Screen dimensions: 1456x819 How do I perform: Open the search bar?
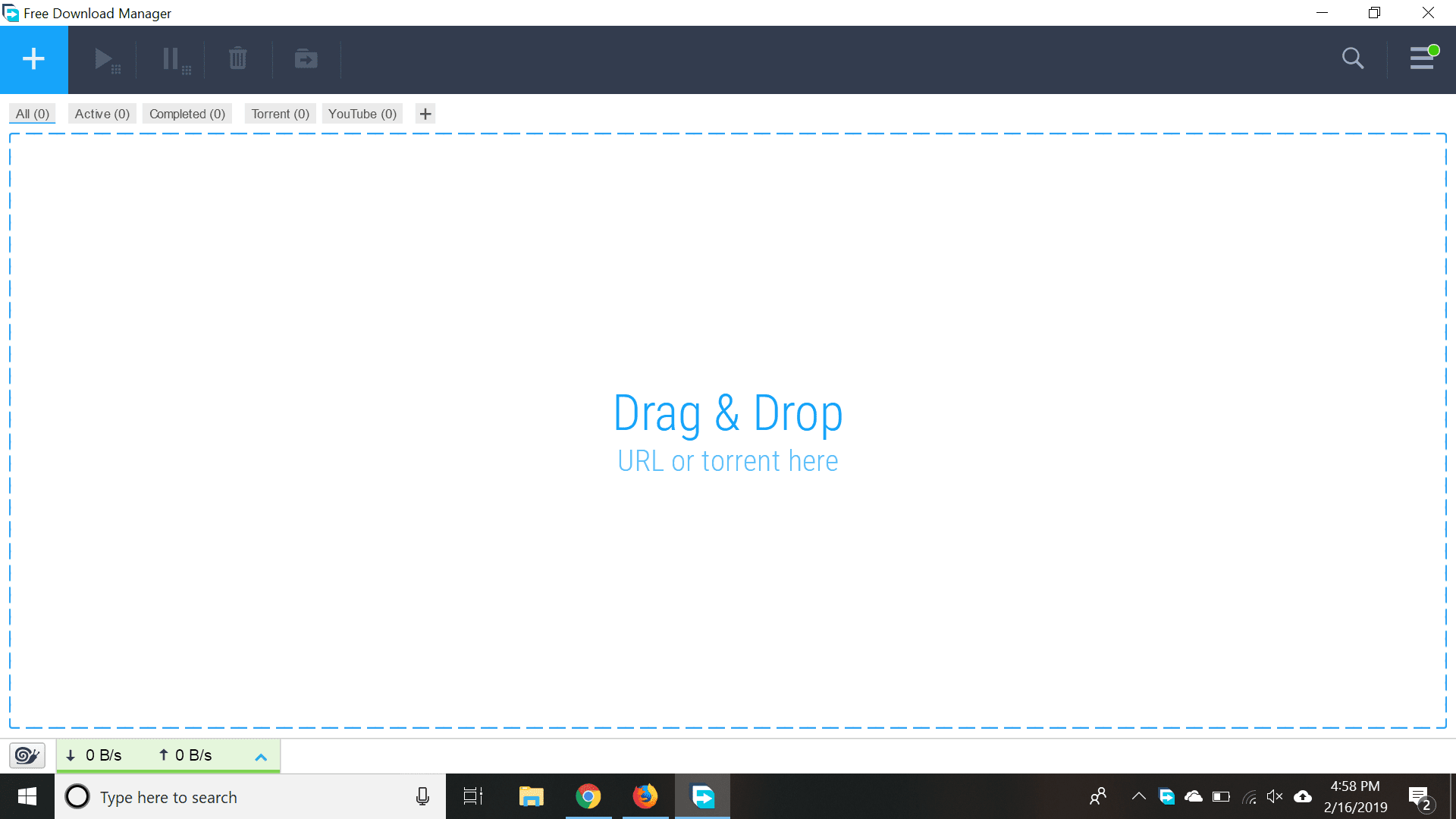tap(1352, 58)
